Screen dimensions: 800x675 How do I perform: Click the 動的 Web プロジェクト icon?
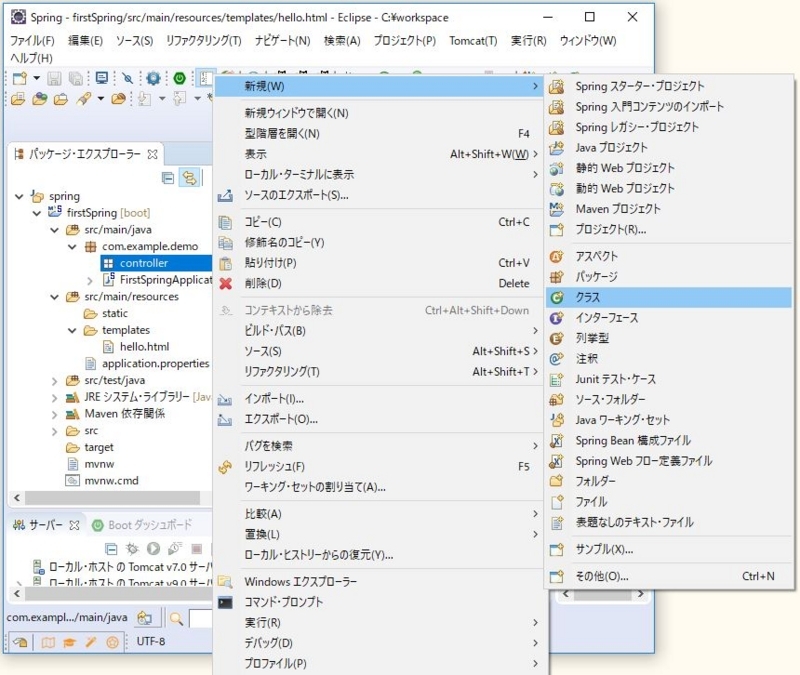557,189
